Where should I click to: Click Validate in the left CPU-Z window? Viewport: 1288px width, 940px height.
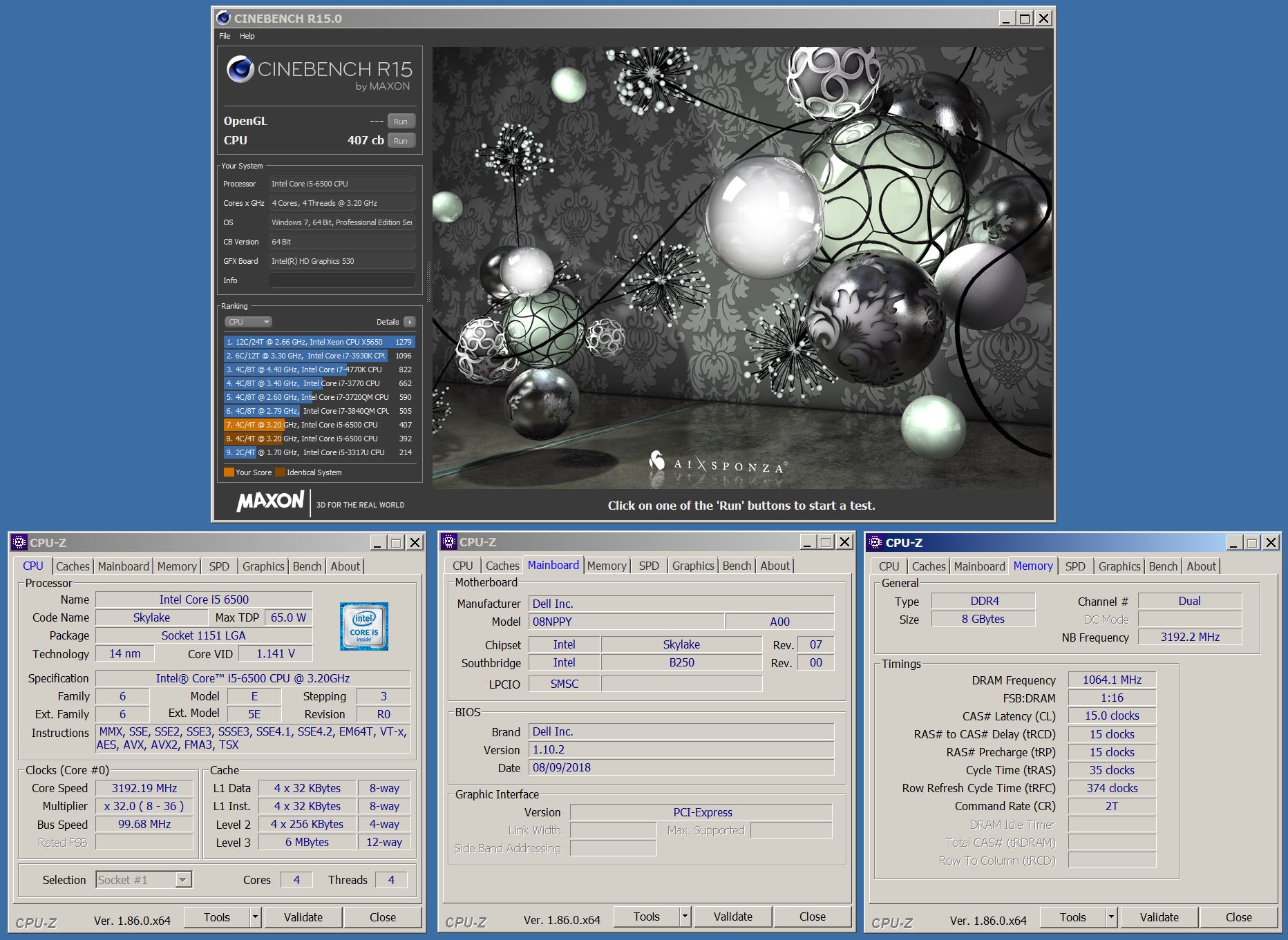[303, 917]
